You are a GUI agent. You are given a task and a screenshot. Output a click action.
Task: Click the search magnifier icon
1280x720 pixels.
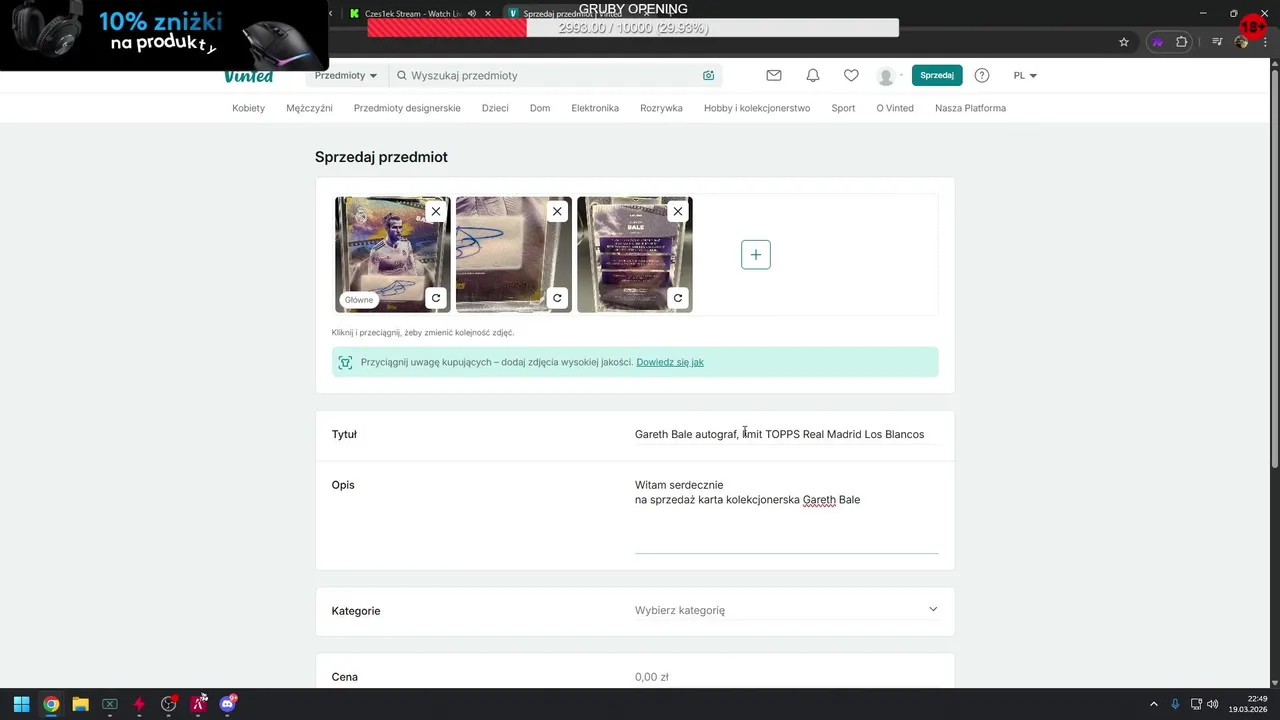pos(402,76)
